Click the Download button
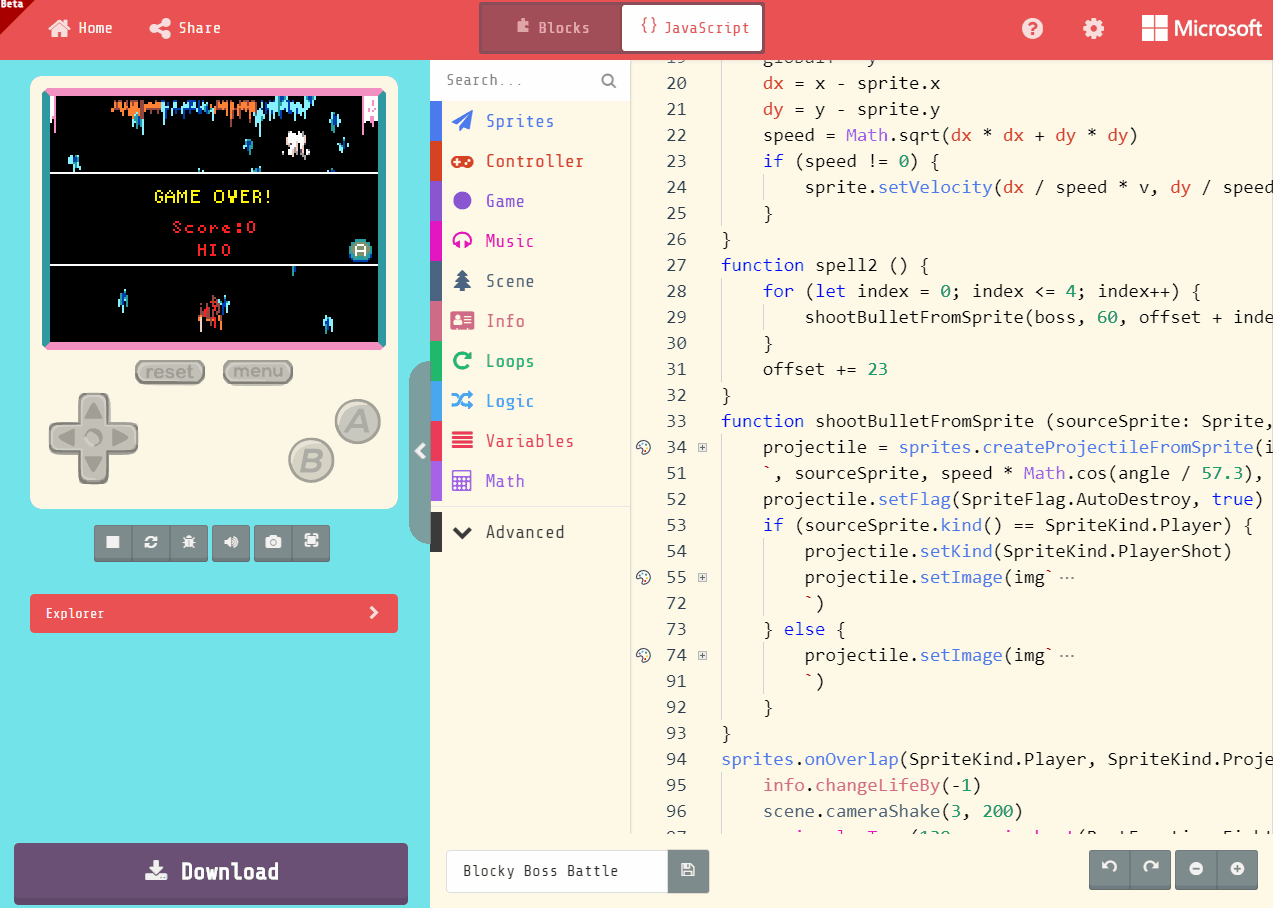This screenshot has width=1273, height=908. tap(211, 871)
